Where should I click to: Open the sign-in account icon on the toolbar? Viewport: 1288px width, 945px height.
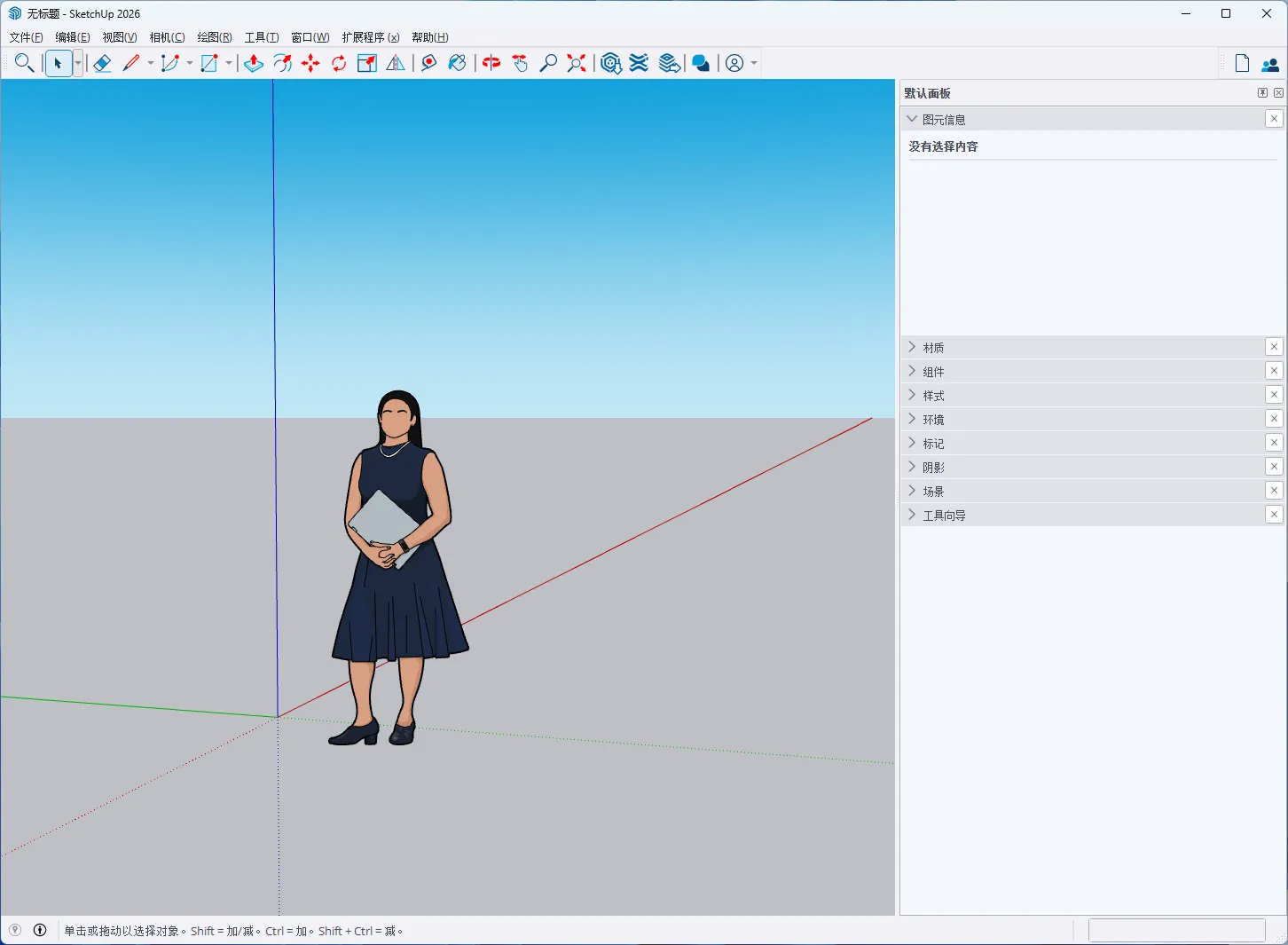click(x=735, y=63)
